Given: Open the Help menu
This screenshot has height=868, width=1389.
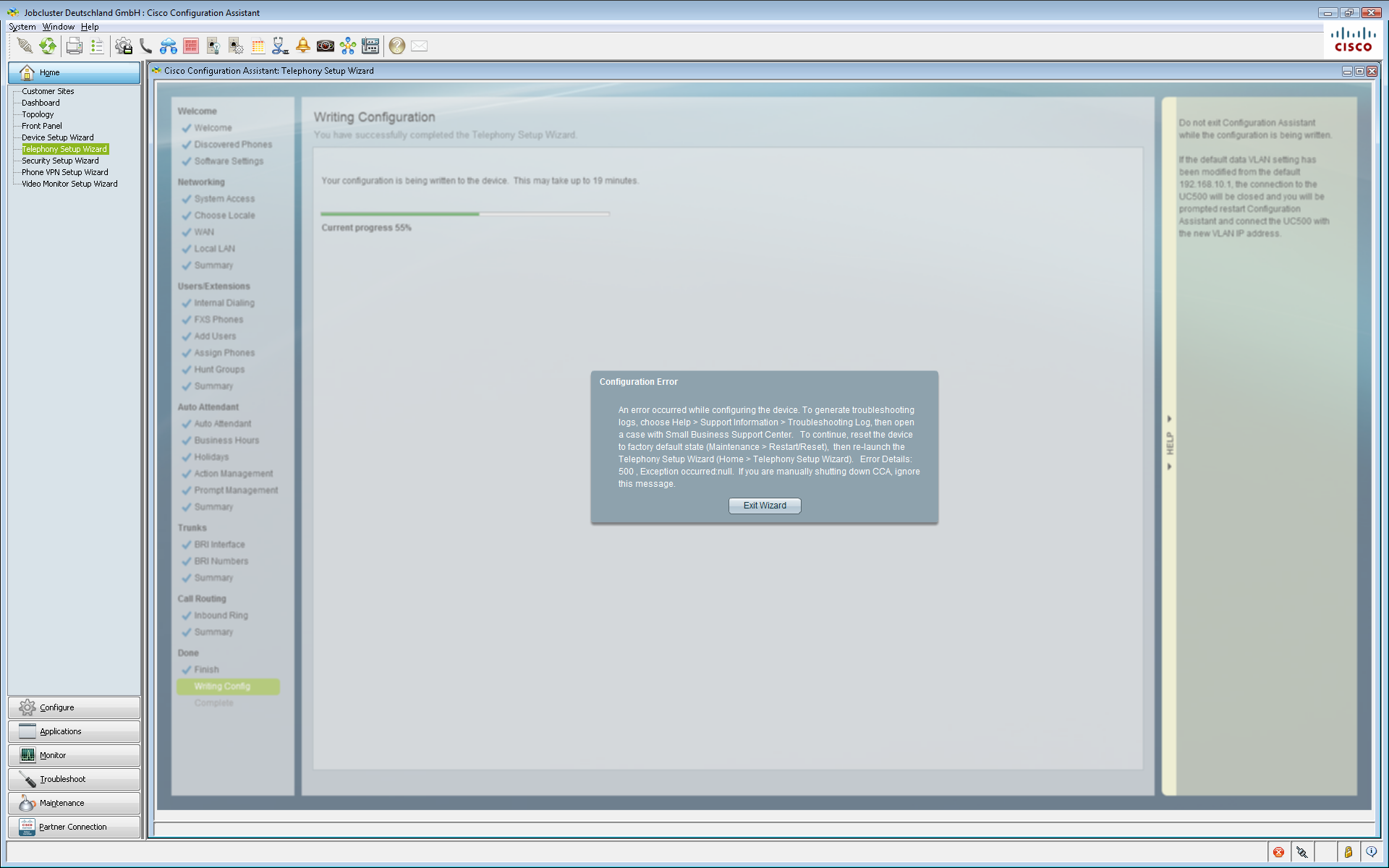Looking at the screenshot, I should click(90, 27).
